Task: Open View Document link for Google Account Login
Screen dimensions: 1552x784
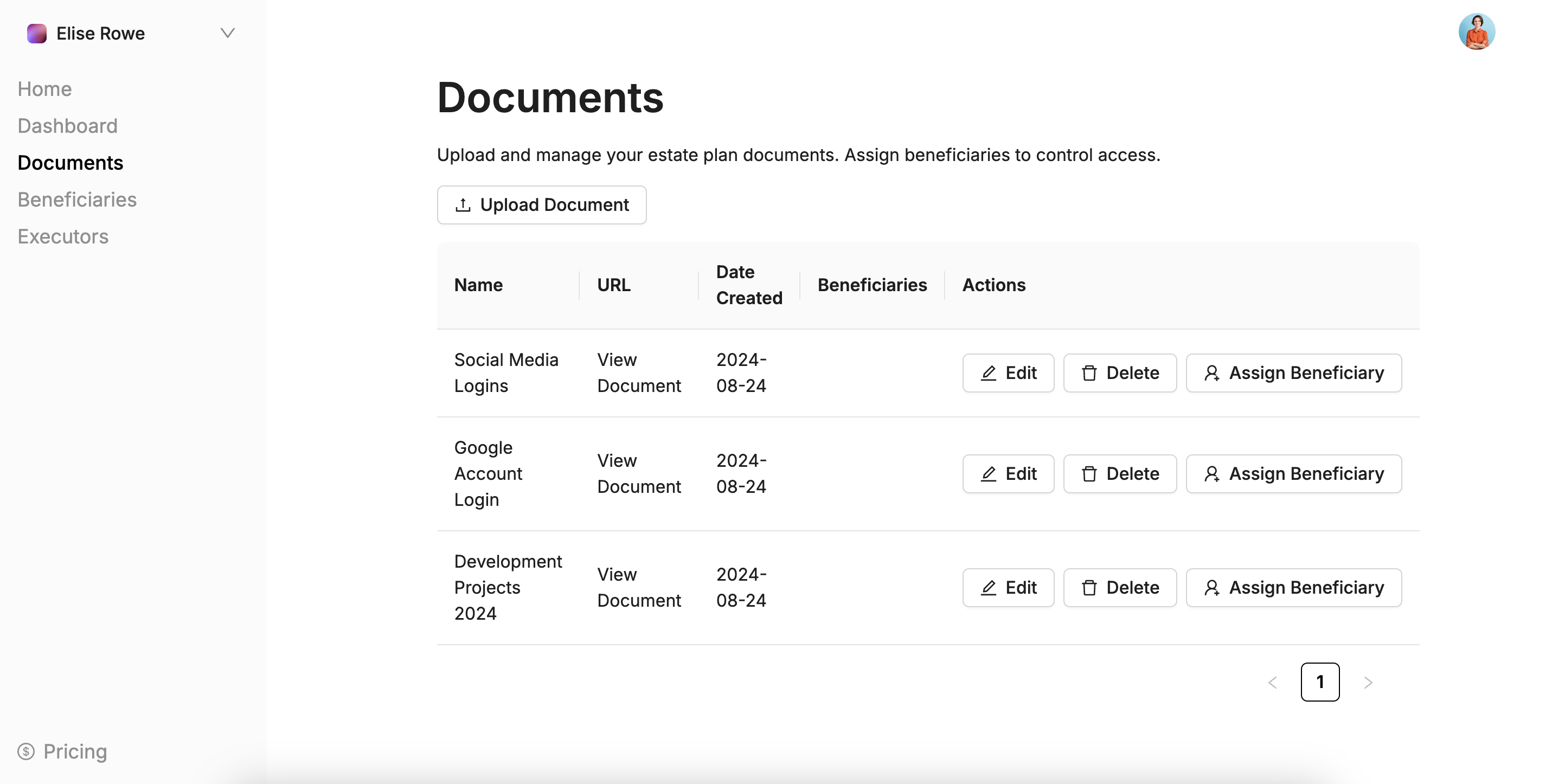Action: pyautogui.click(x=639, y=473)
